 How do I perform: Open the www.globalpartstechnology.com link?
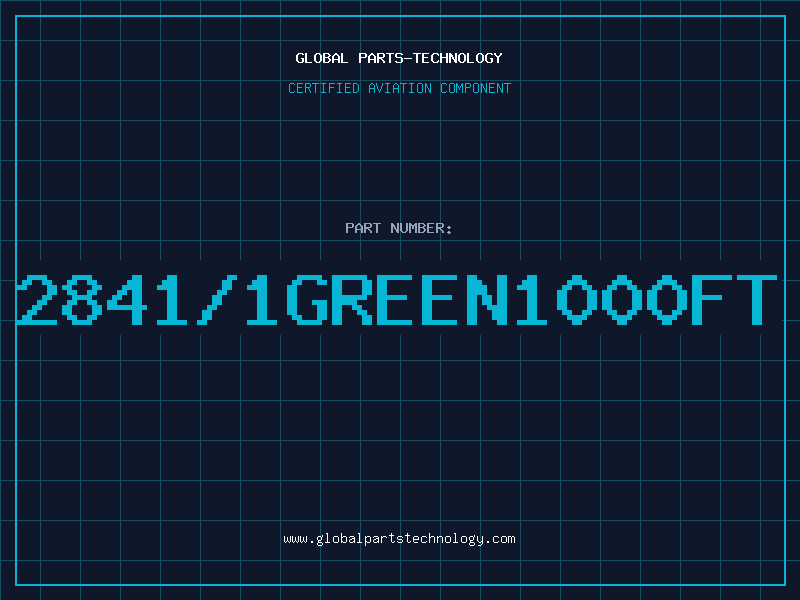click(x=399, y=539)
